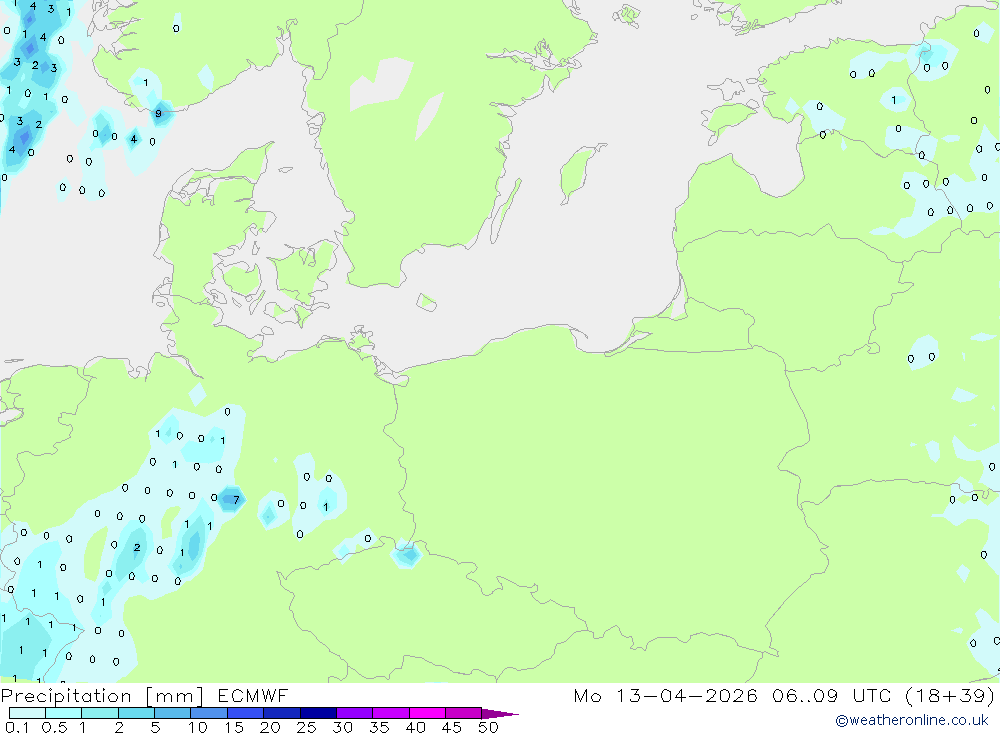The image size is (1000, 733).
Task: Click the 'ECMWF' model label
Action: pos(253,695)
